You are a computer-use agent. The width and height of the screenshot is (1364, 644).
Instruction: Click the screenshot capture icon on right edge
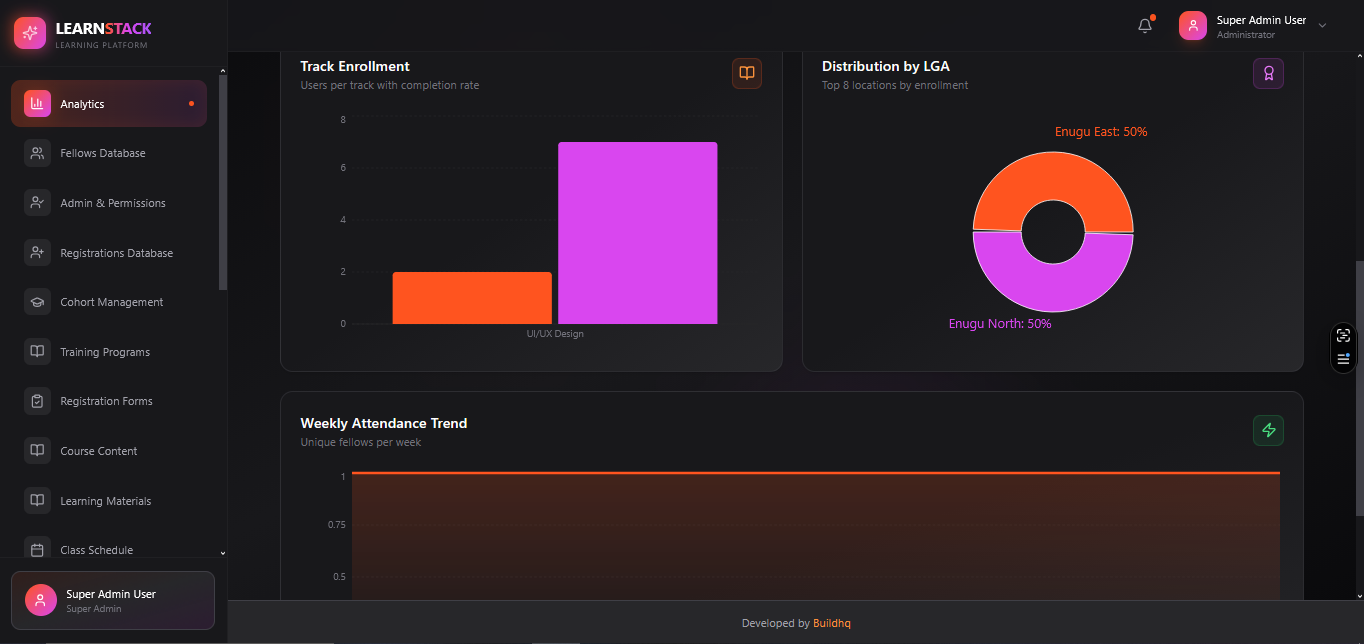[1343, 336]
